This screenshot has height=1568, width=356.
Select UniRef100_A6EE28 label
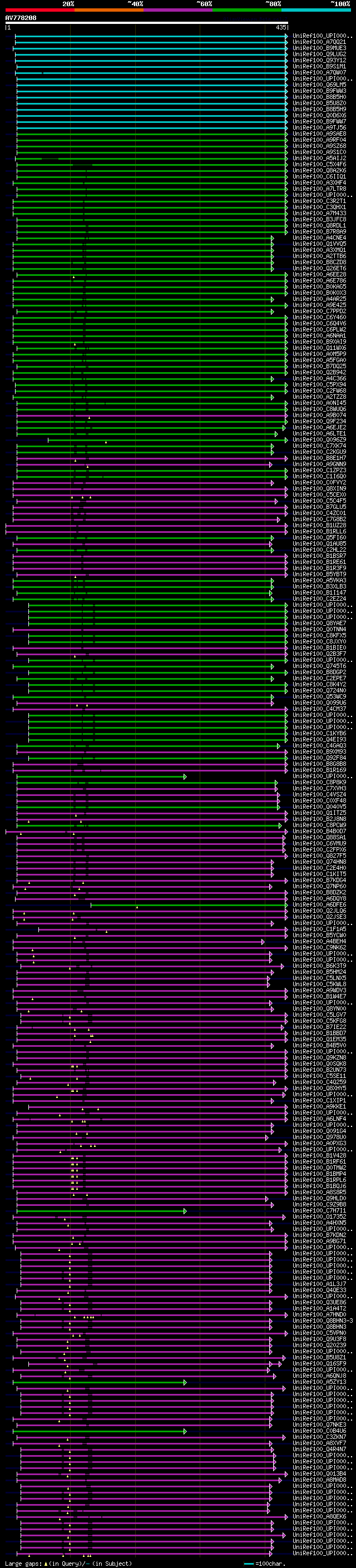click(x=319, y=275)
